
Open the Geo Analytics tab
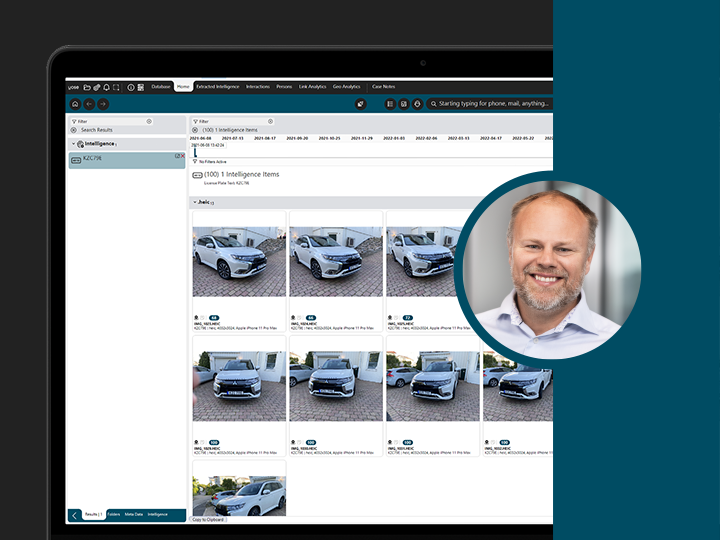click(x=347, y=86)
